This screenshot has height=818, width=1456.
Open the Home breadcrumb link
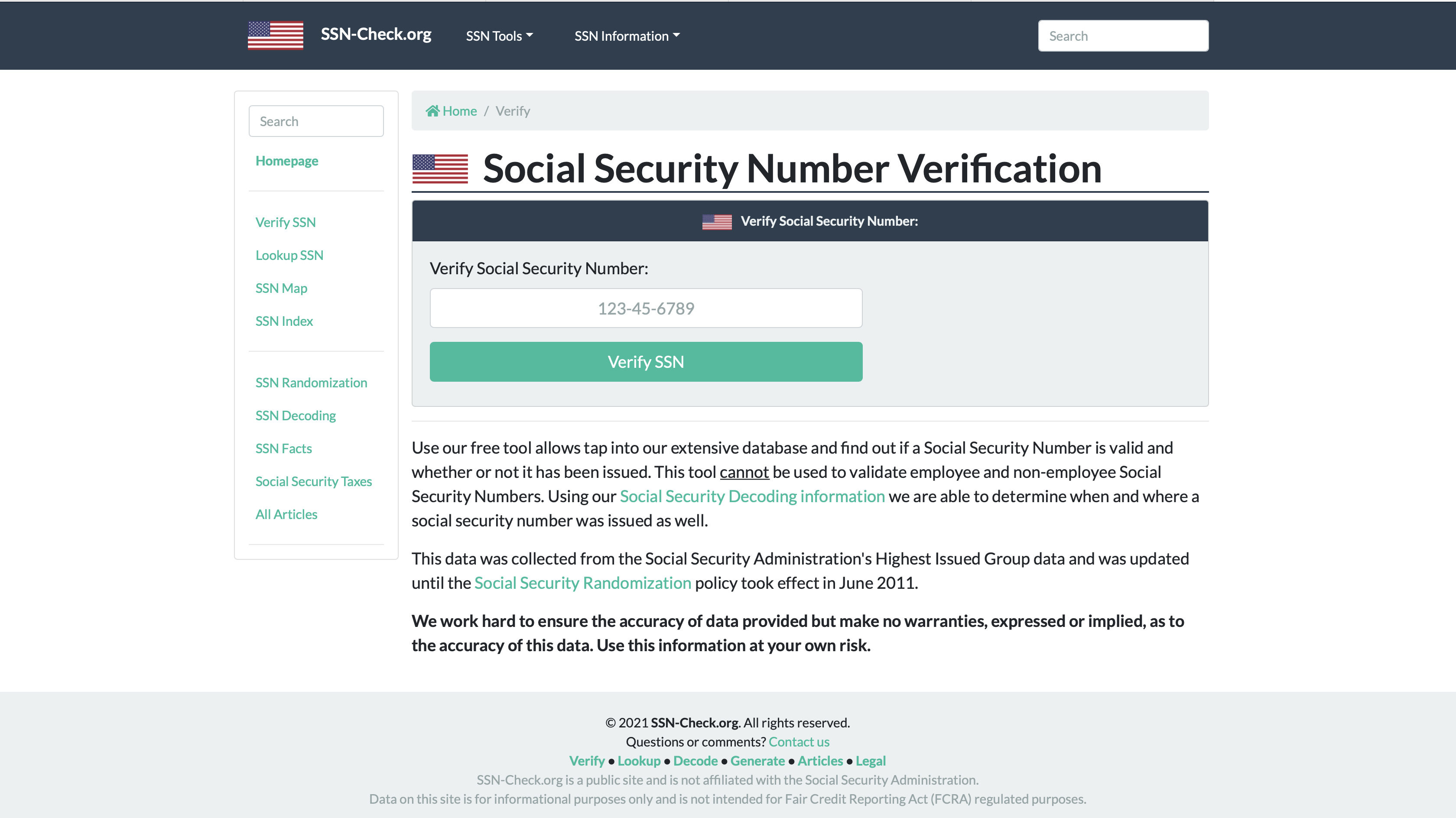(x=451, y=110)
